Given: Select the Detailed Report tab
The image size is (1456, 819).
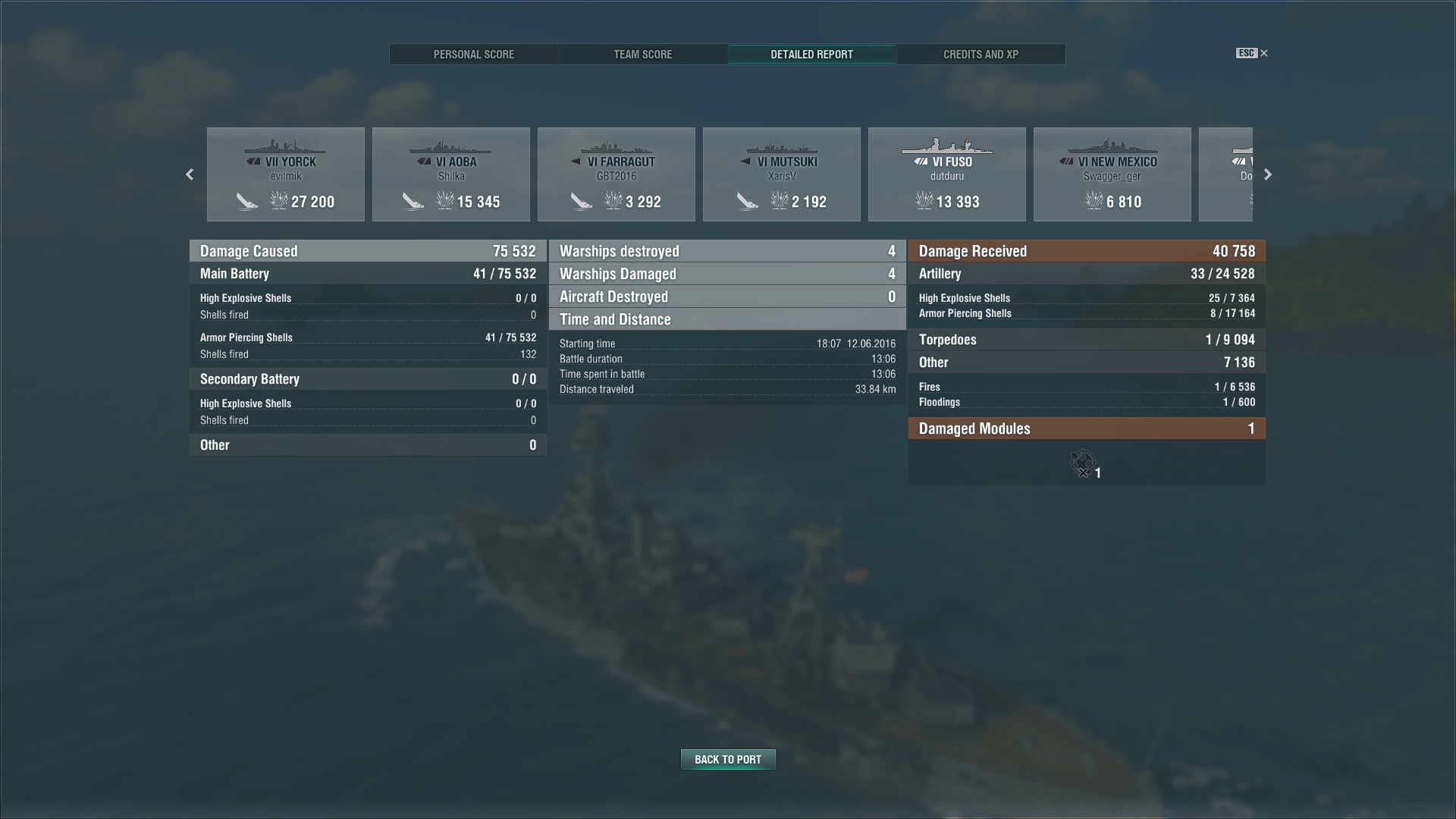Looking at the screenshot, I should tap(812, 55).
